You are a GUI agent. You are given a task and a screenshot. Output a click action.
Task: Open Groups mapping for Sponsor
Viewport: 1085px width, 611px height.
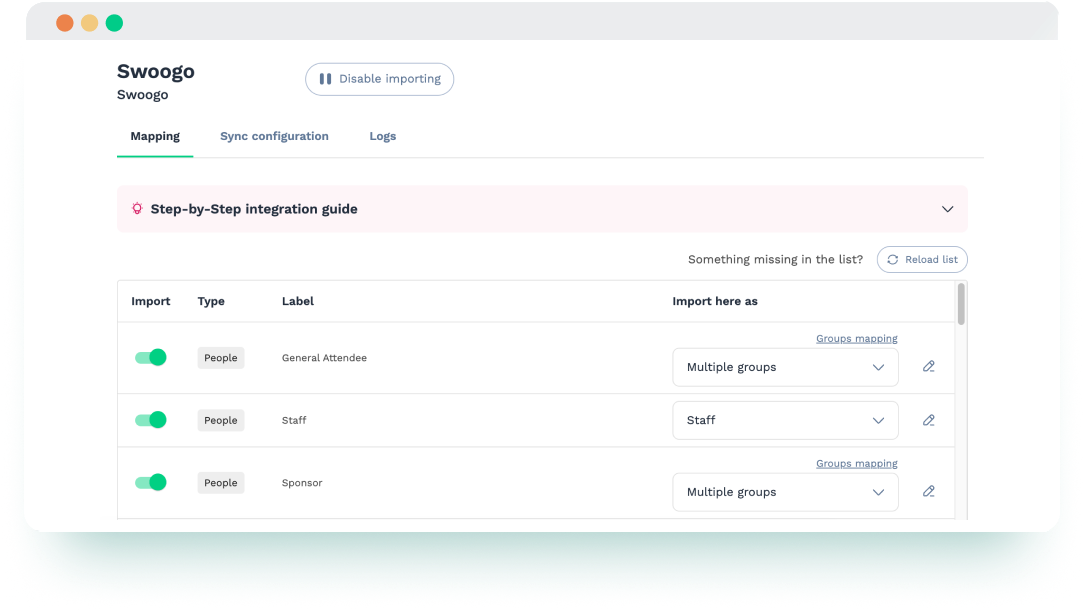pyautogui.click(x=856, y=463)
